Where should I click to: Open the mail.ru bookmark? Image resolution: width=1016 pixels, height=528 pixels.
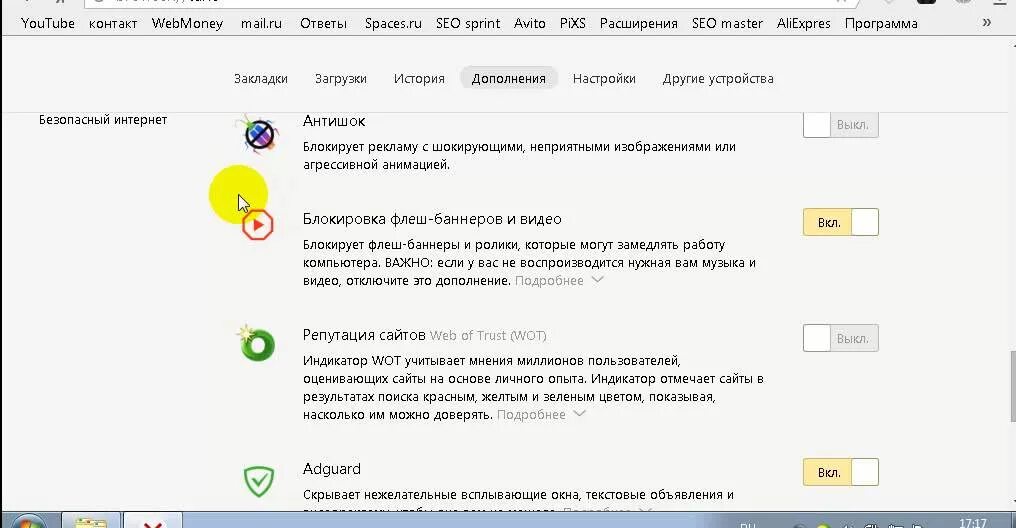click(x=261, y=23)
